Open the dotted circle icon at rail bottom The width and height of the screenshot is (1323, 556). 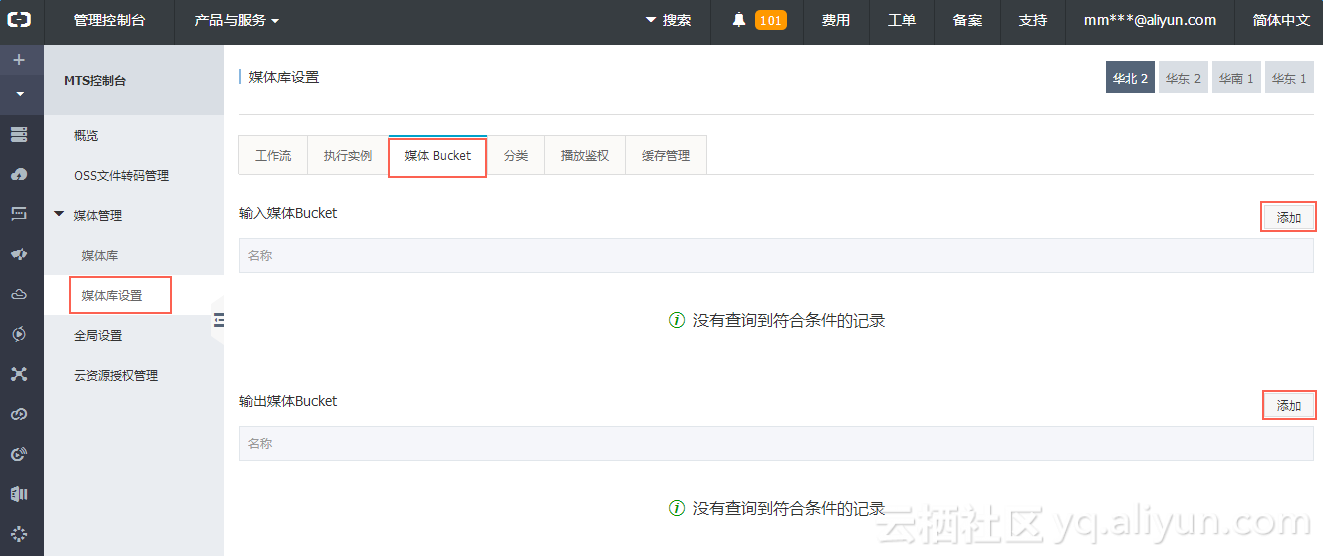click(19, 534)
